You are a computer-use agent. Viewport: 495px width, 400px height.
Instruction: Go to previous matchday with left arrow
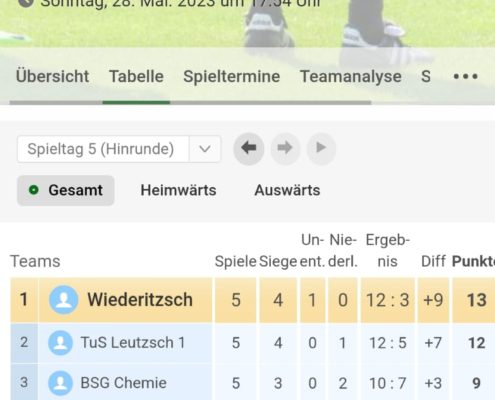[x=249, y=148]
